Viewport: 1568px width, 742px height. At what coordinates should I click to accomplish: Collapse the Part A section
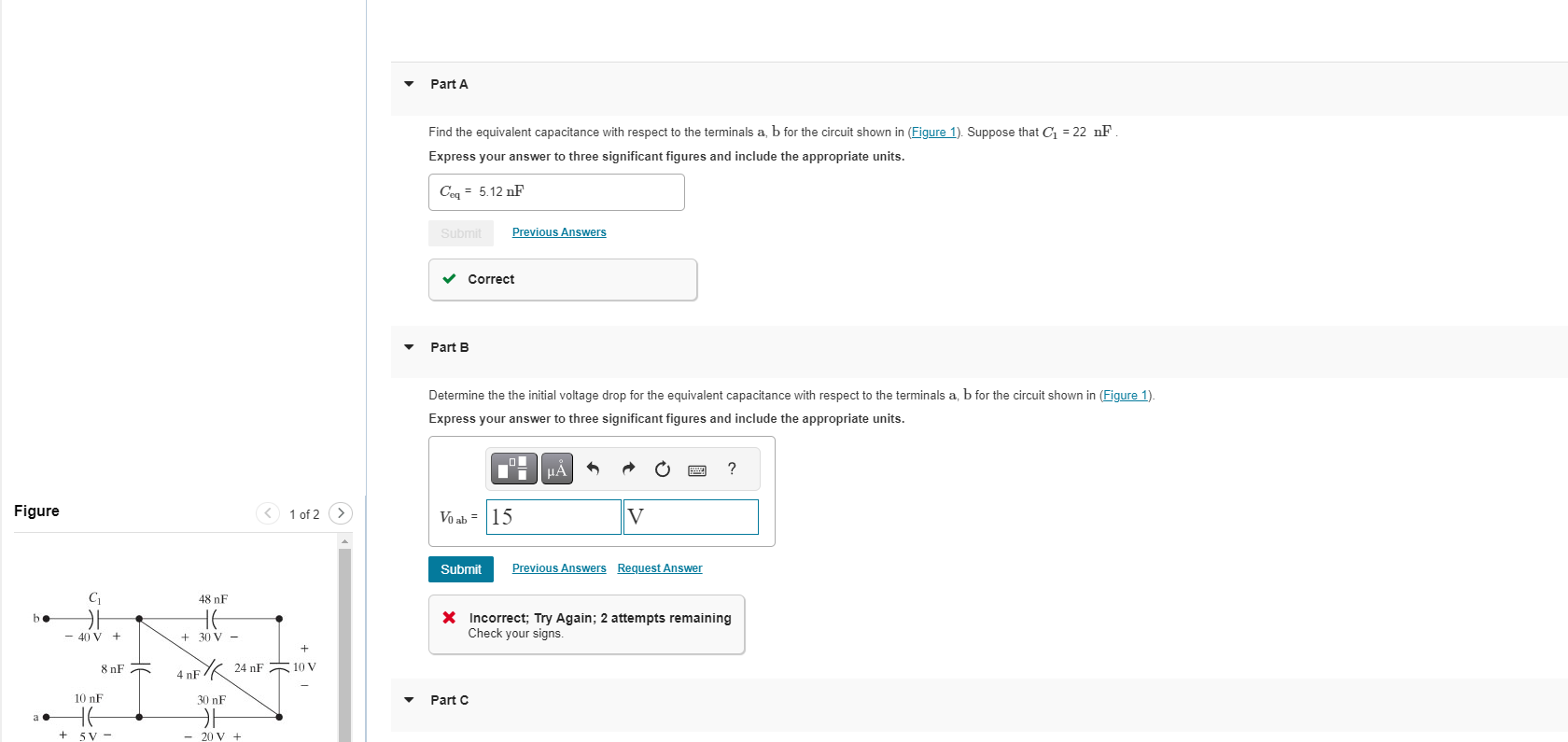point(409,84)
